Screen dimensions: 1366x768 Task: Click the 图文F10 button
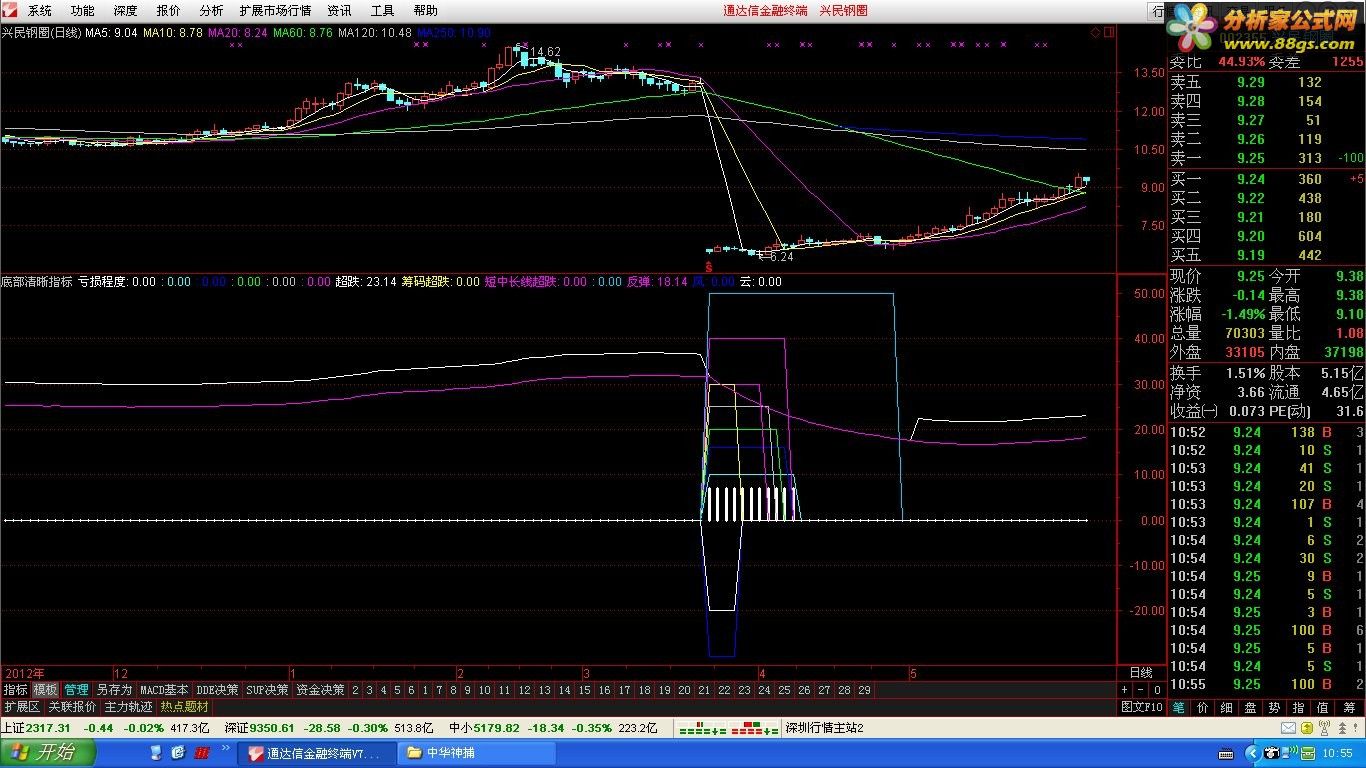coord(1142,707)
